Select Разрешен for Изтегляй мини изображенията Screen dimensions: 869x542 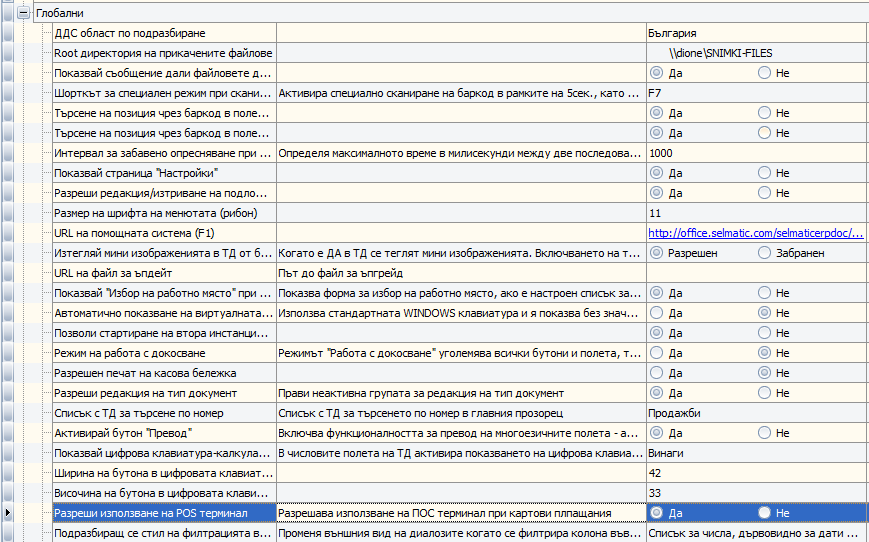tap(656, 253)
